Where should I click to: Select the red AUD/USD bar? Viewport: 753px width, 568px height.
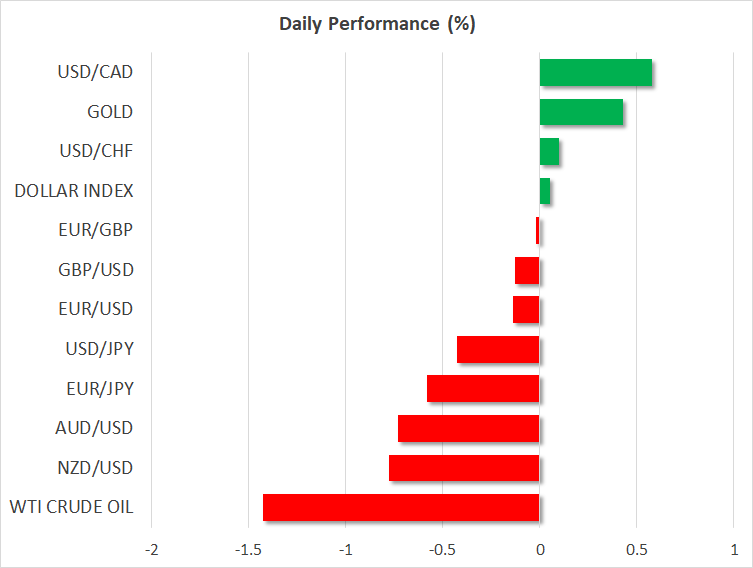468,428
